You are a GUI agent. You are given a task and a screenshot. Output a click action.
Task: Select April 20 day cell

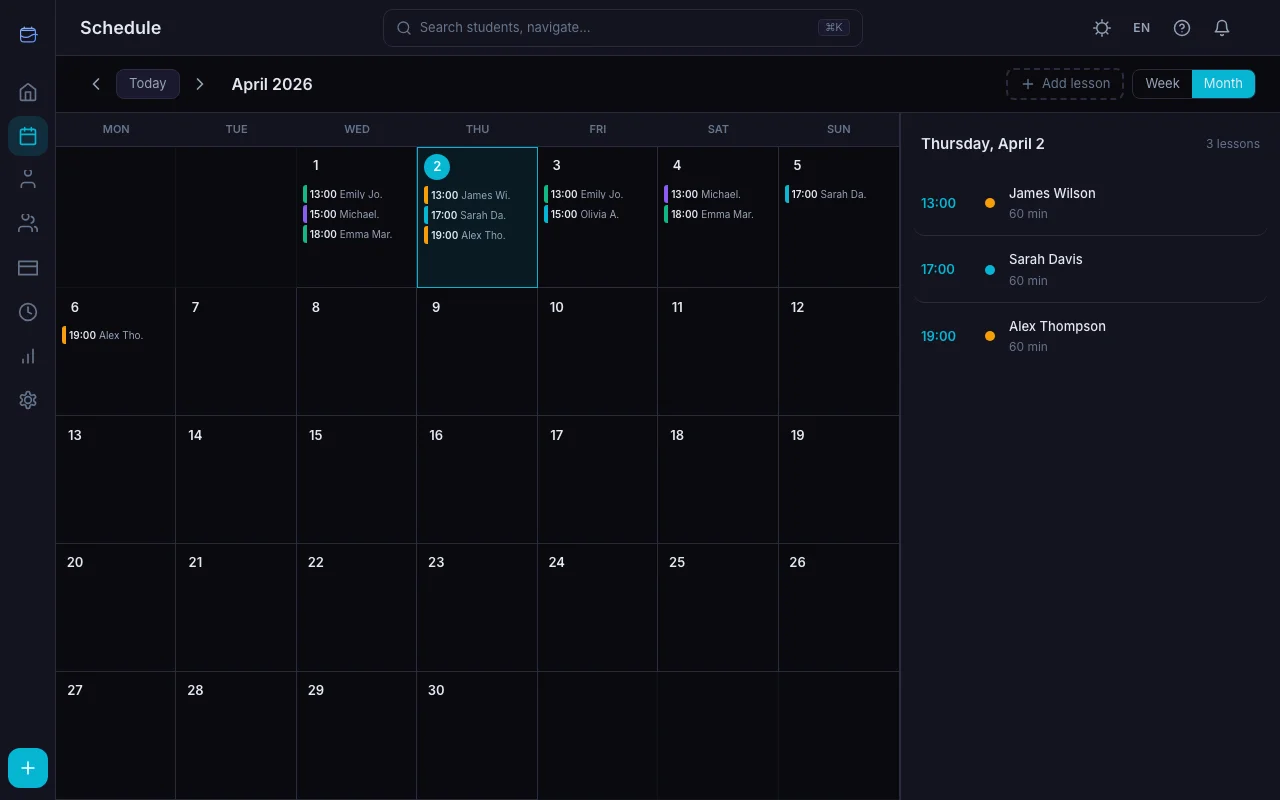pyautogui.click(x=115, y=607)
